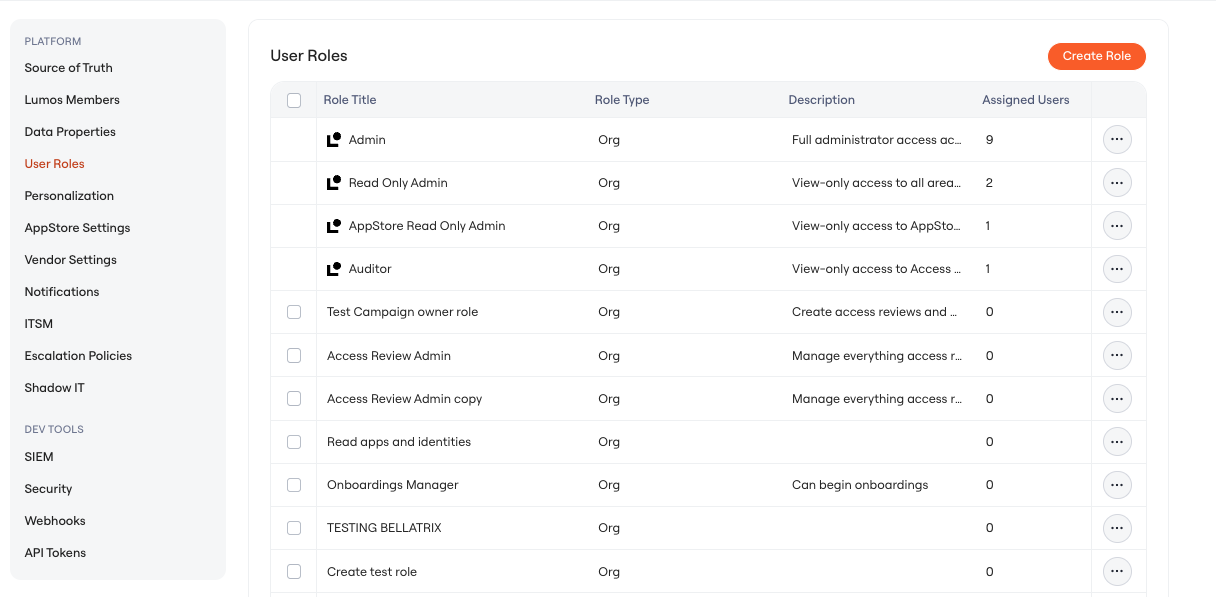
Task: Go to Lumos Members in sidebar
Action: click(72, 100)
